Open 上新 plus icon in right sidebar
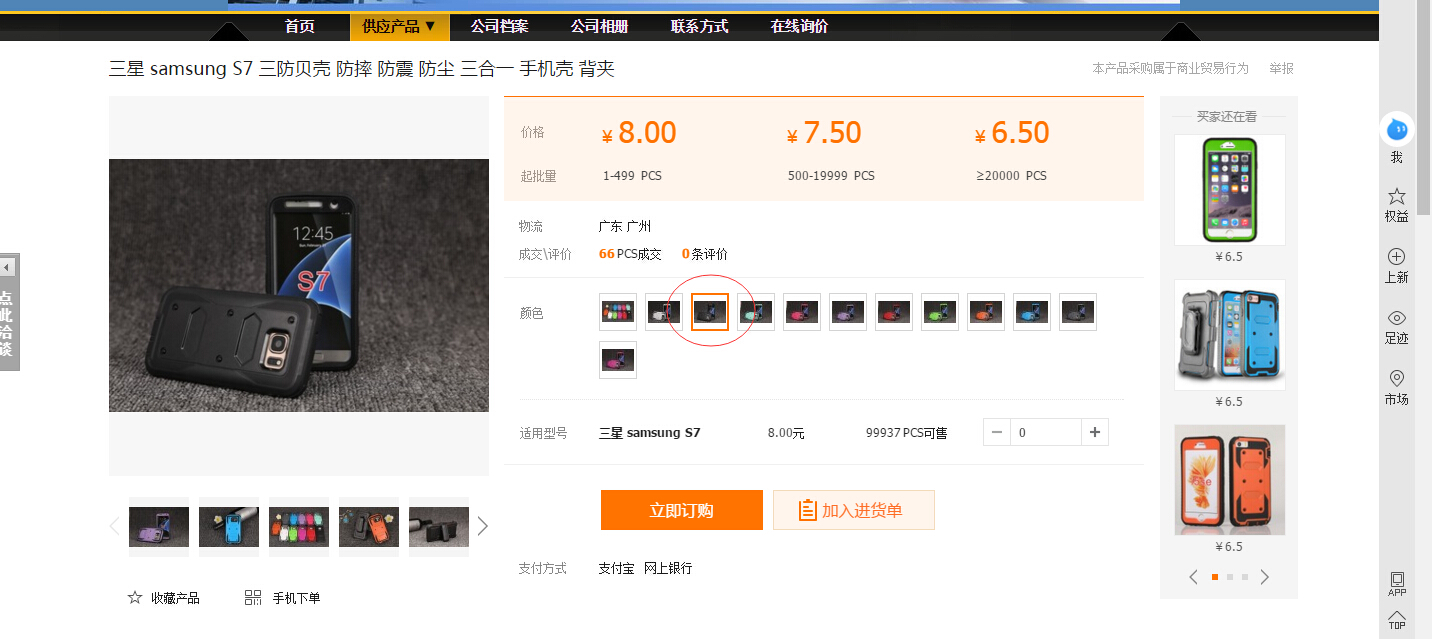 1397,257
